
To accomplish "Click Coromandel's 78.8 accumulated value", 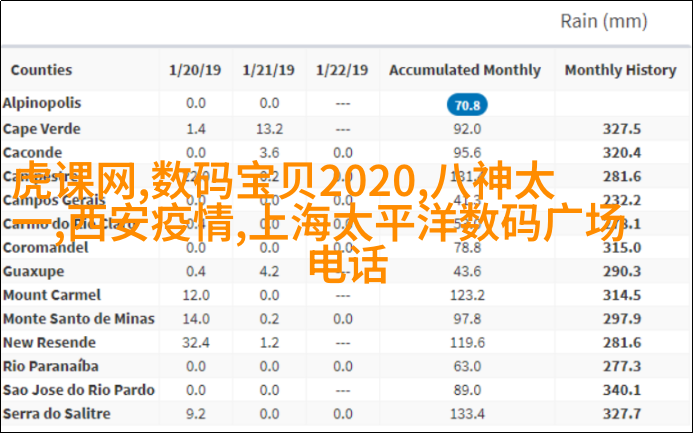I will click(x=467, y=247).
